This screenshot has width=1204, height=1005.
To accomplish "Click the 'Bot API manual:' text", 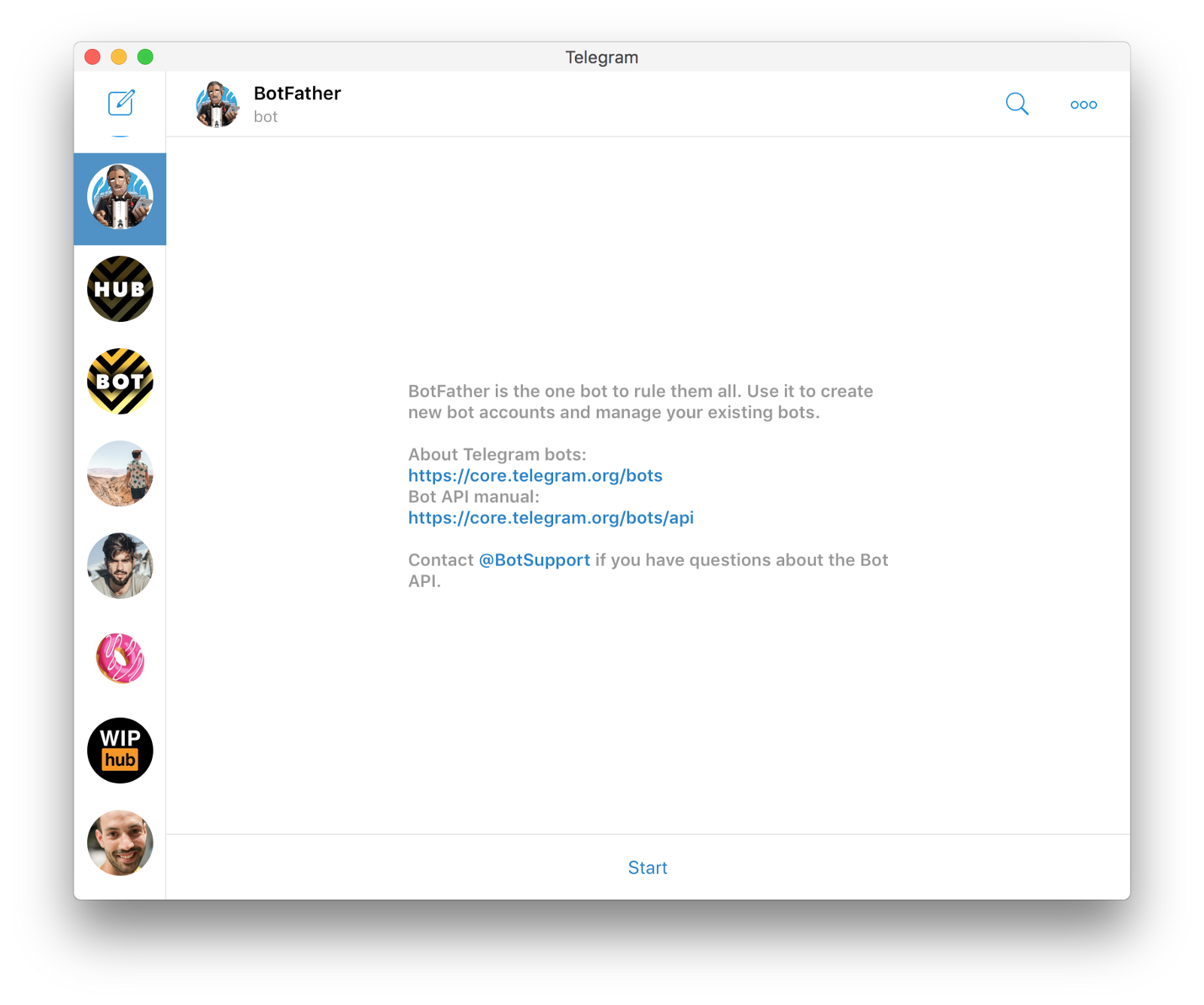I will [473, 496].
